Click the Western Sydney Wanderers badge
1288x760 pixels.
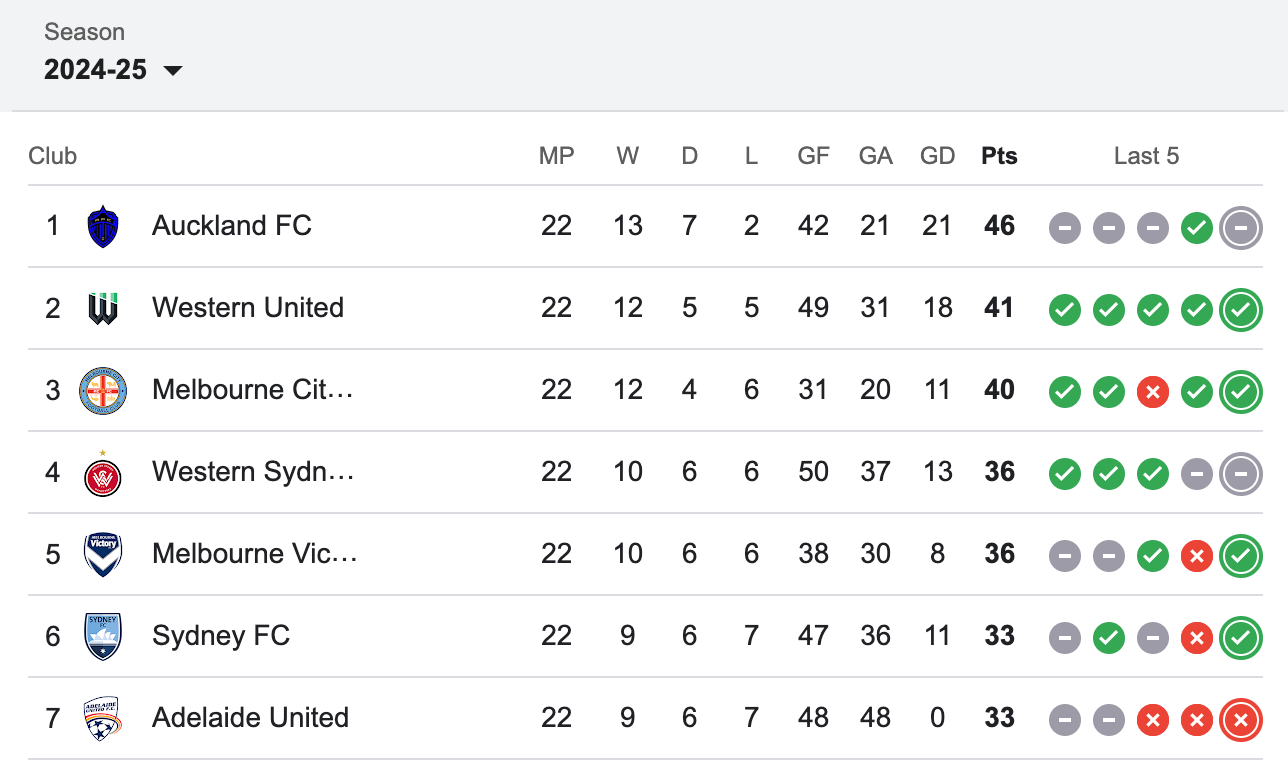[x=103, y=472]
